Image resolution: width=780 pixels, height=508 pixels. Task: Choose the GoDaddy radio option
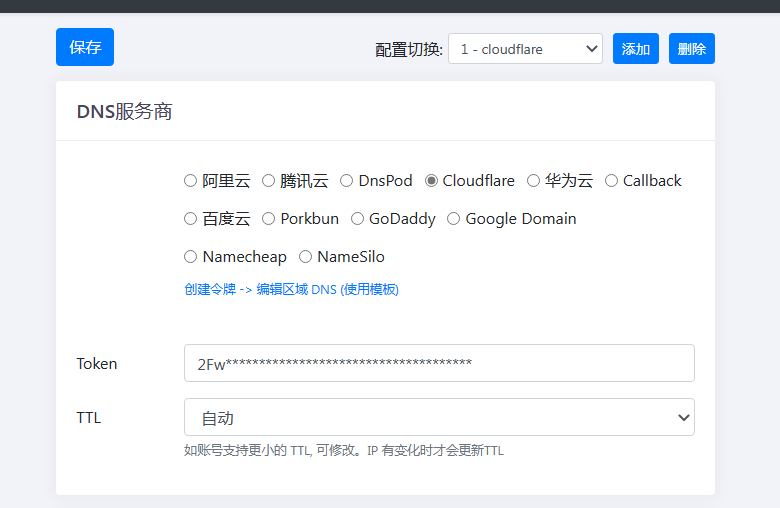pyautogui.click(x=358, y=219)
